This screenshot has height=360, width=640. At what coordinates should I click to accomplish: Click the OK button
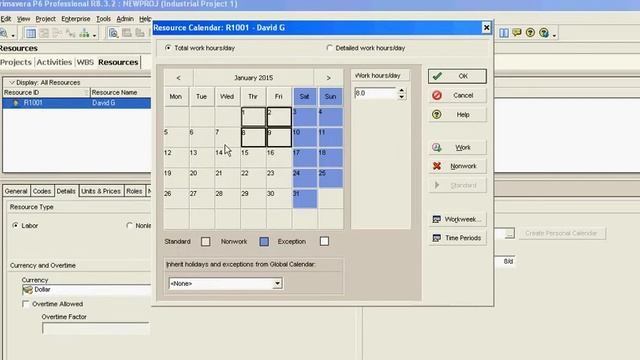(x=457, y=76)
